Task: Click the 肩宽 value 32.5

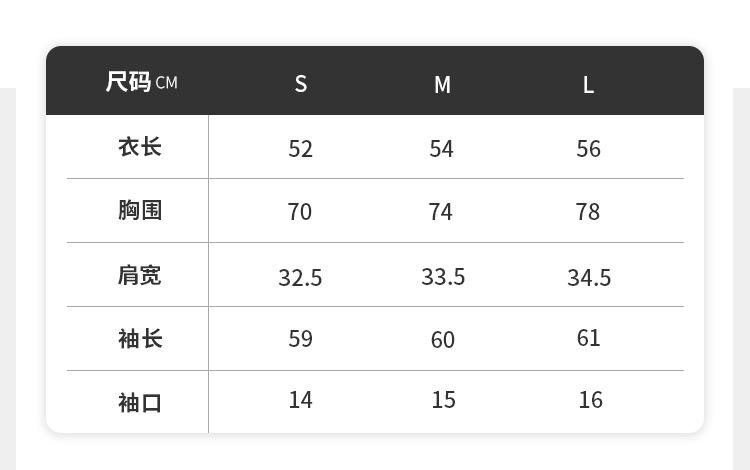Action: (300, 278)
